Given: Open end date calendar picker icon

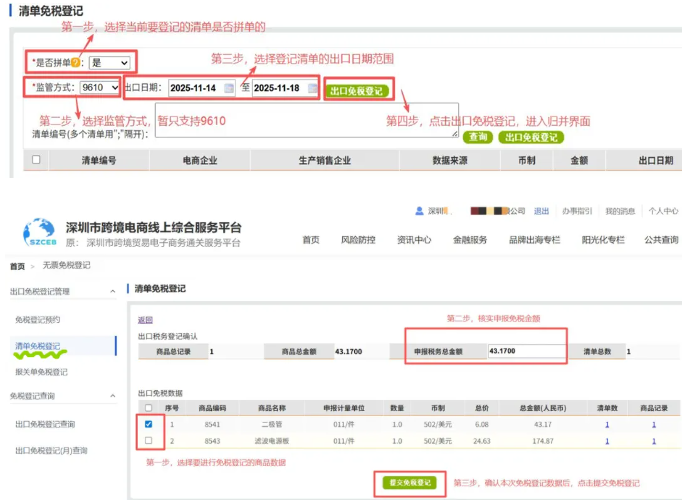Looking at the screenshot, I should pos(312,89).
